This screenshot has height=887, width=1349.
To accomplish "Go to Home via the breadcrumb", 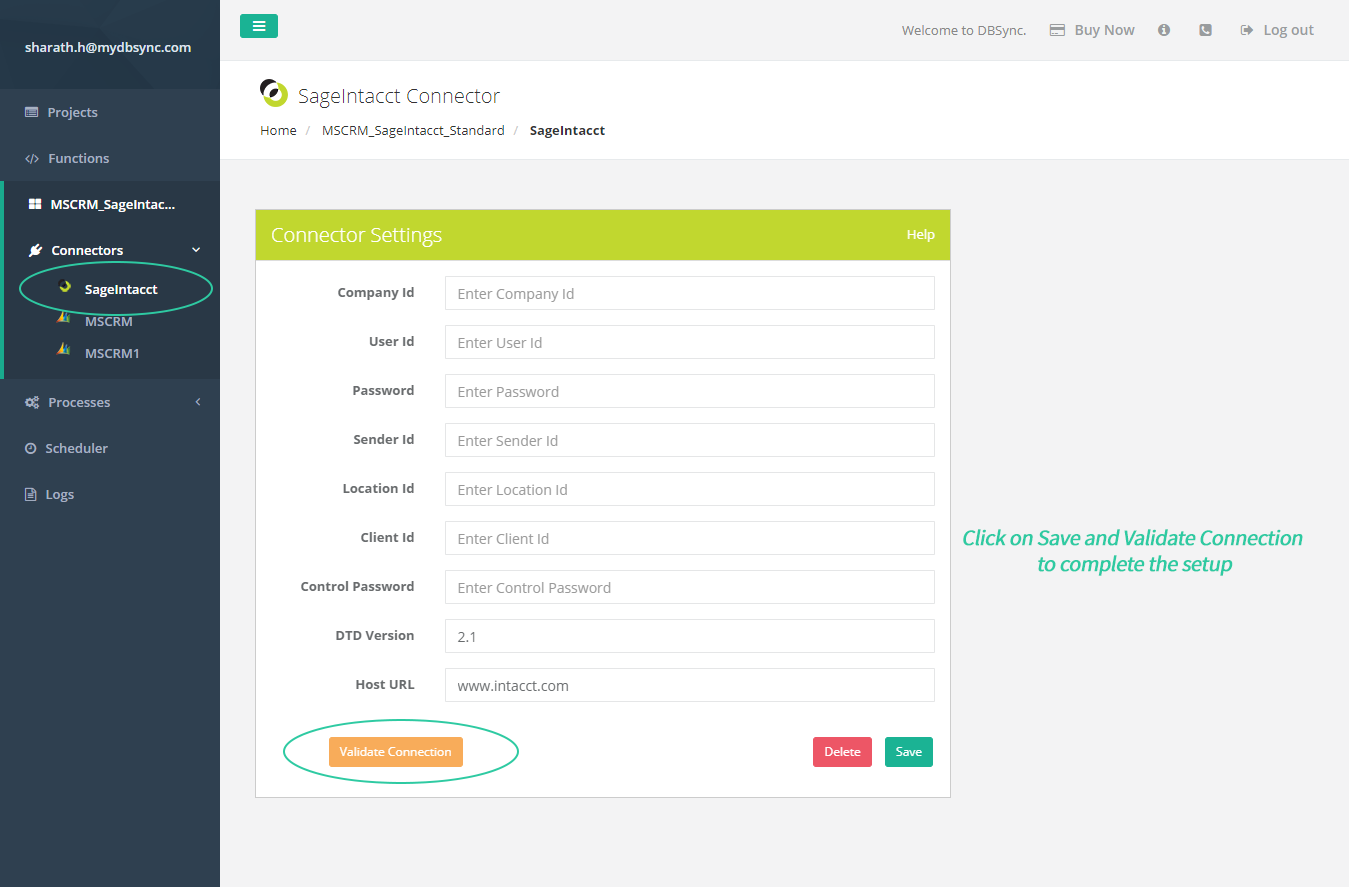I will point(278,130).
